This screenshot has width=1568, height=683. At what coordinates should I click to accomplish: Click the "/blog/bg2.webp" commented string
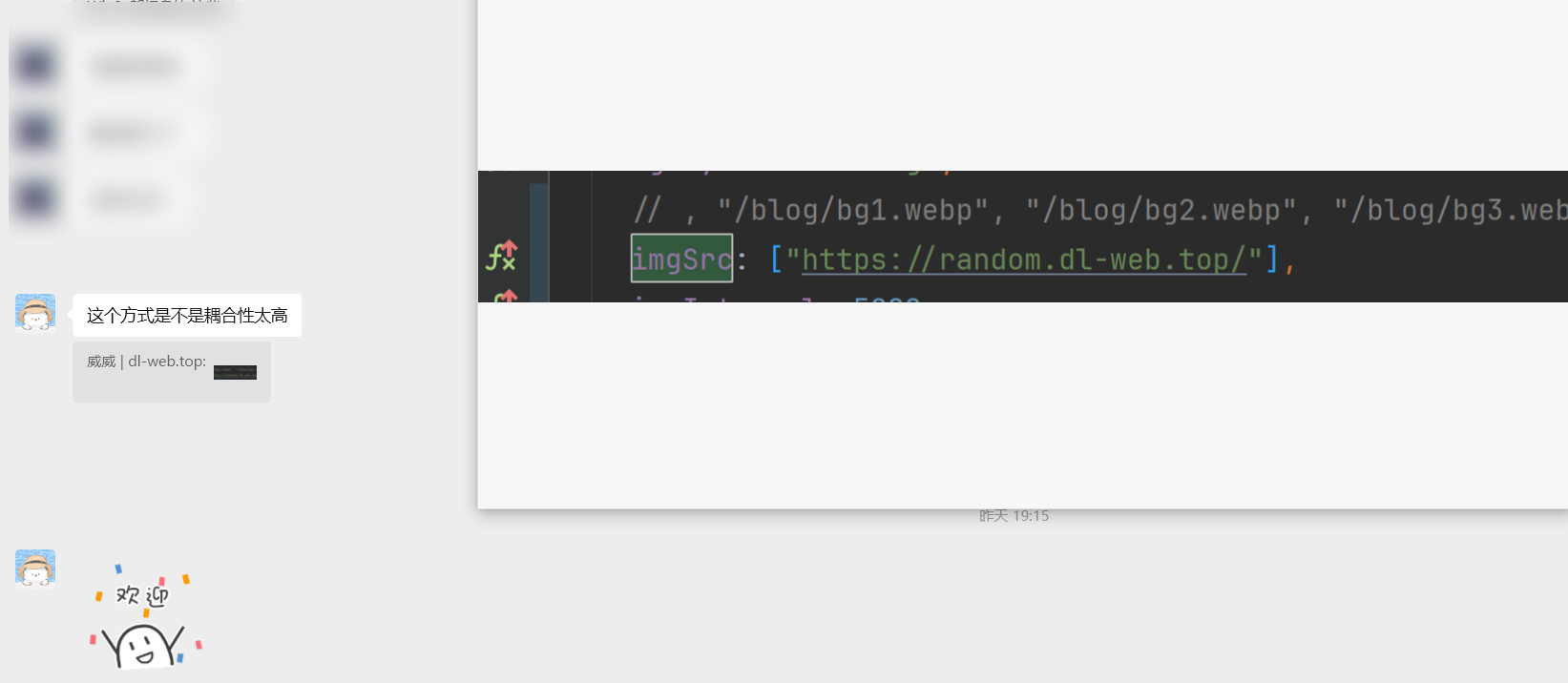[x=1160, y=209]
